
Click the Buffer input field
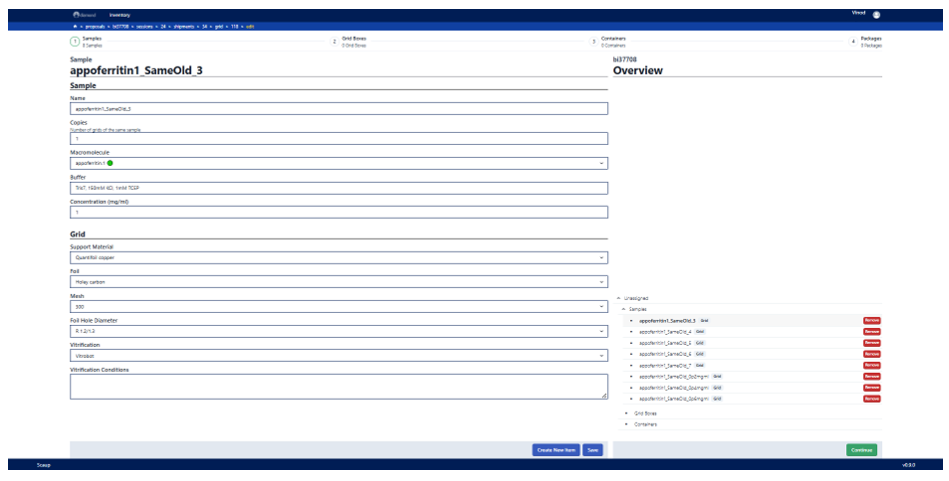click(x=339, y=188)
